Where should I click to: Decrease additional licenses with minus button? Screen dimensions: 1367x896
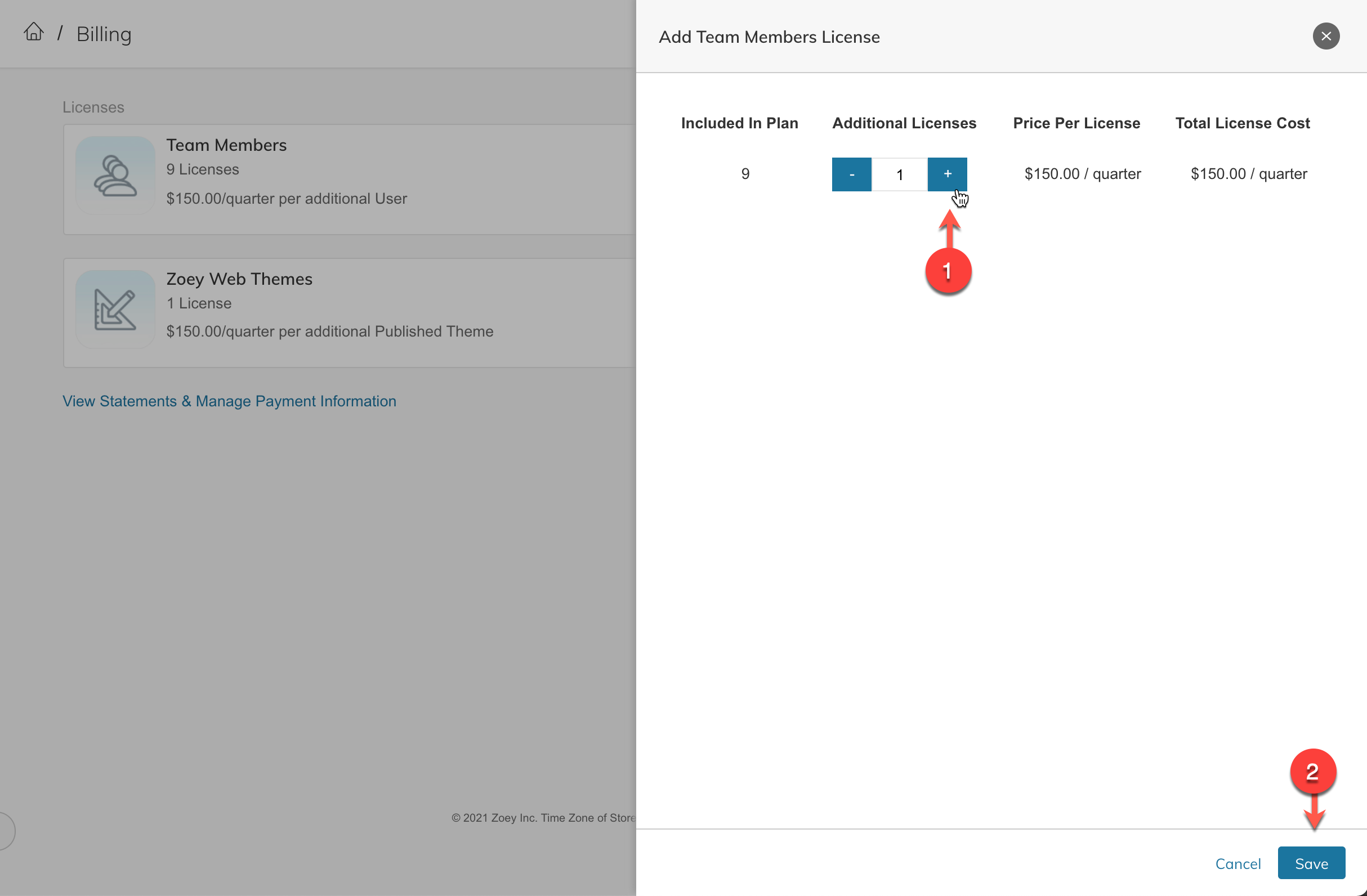pos(851,174)
